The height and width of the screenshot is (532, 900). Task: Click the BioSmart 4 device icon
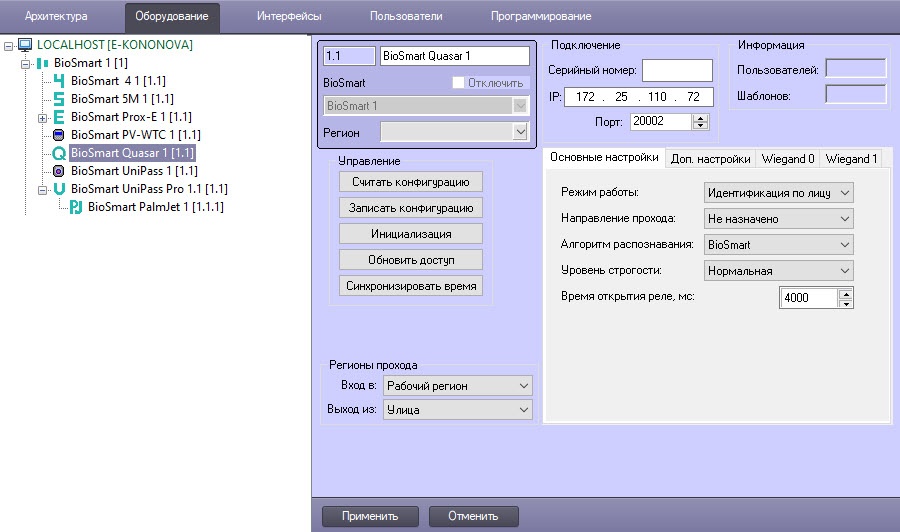[x=58, y=81]
